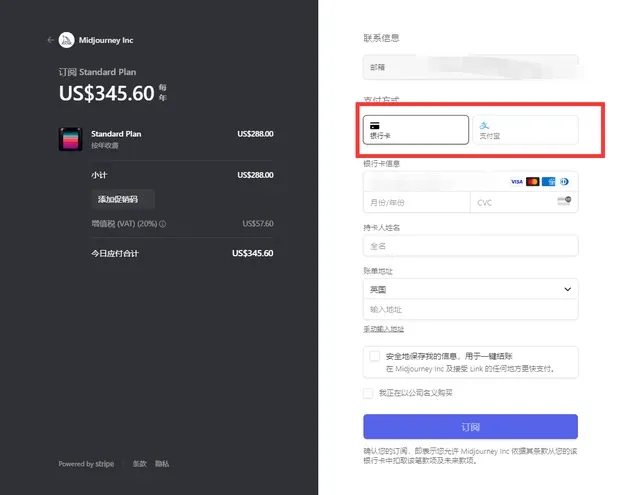Click the Standard Plan product thumbnail
The width and height of the screenshot is (640, 495).
coord(70,139)
